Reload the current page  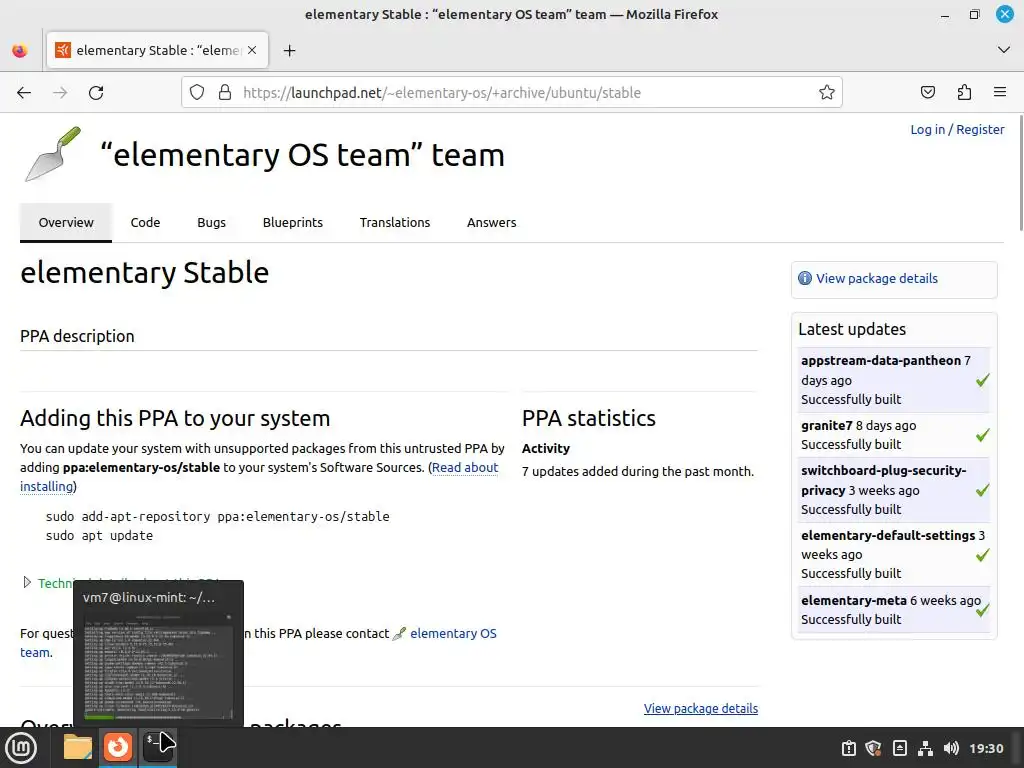pyautogui.click(x=96, y=93)
